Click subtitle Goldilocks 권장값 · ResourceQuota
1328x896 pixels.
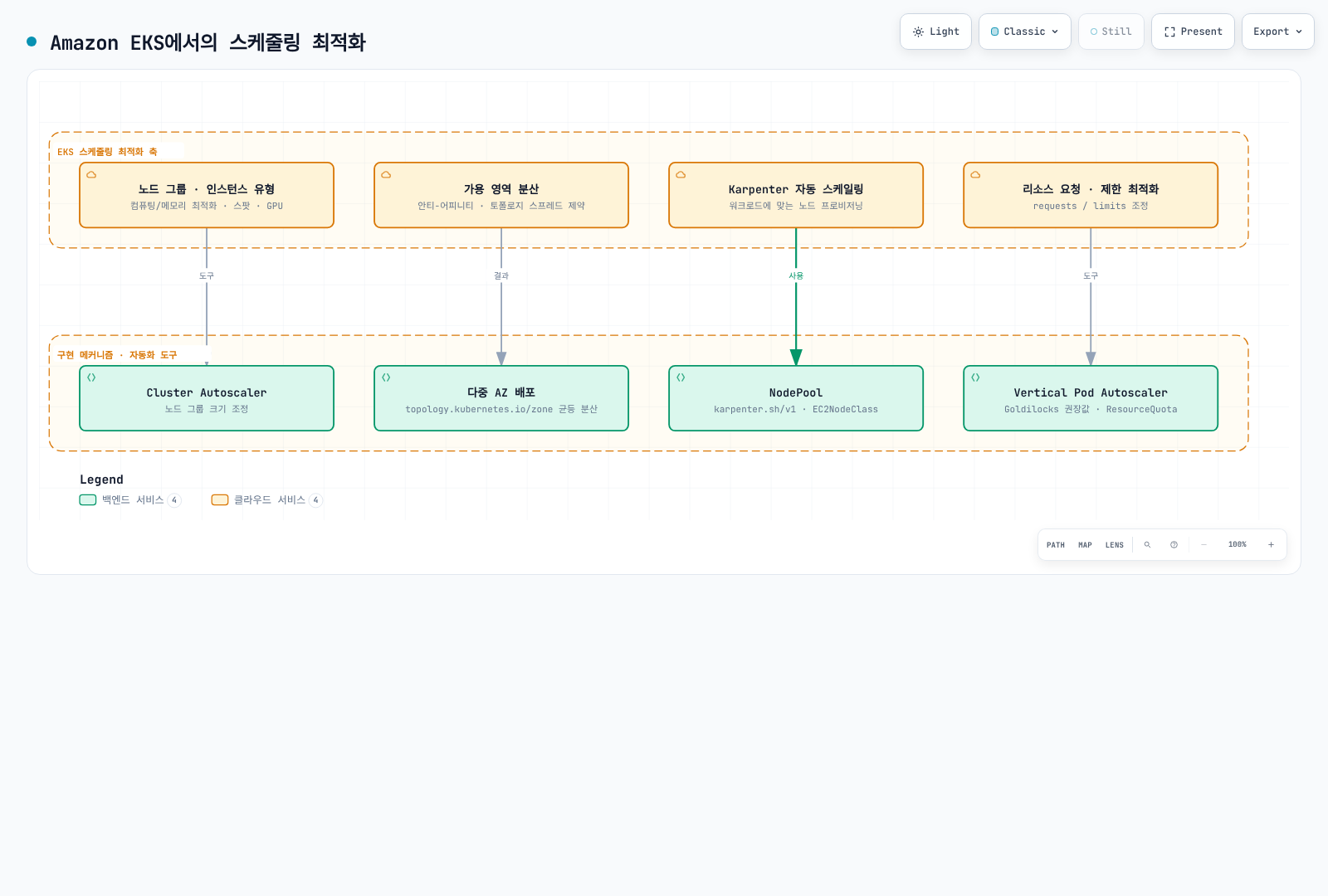pos(1091,409)
